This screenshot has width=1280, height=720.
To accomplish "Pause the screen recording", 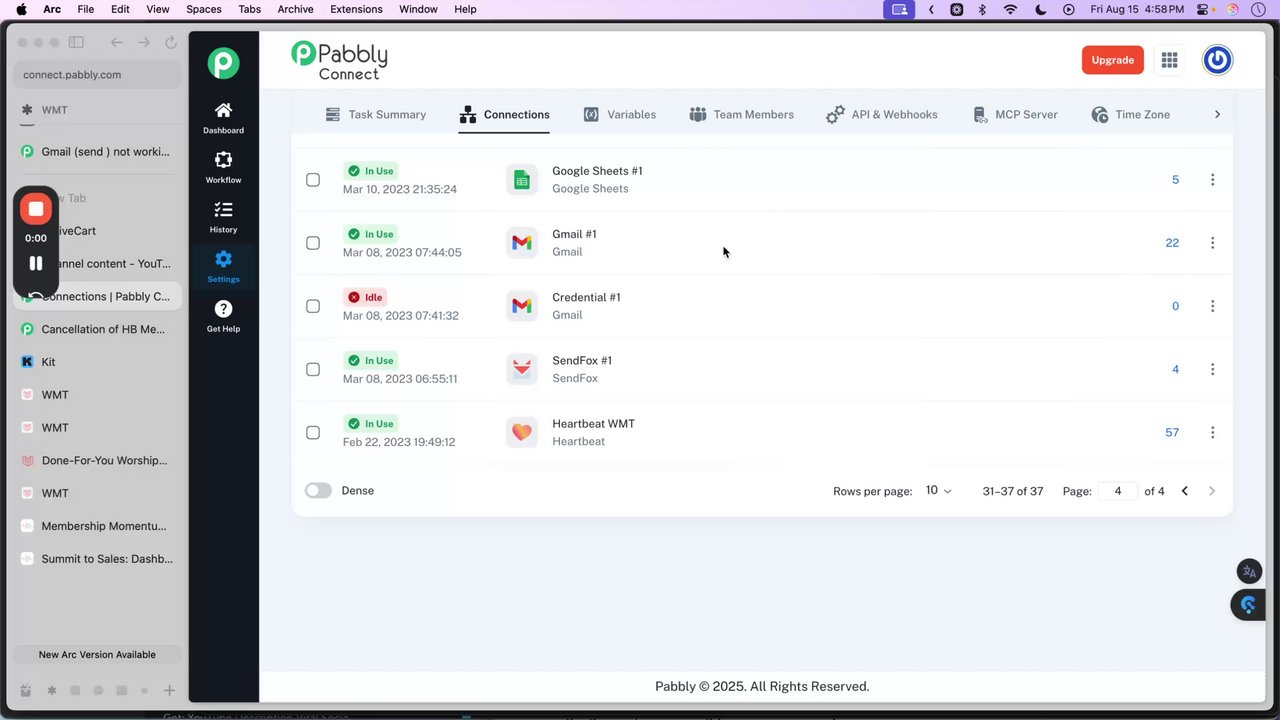I will (36, 263).
